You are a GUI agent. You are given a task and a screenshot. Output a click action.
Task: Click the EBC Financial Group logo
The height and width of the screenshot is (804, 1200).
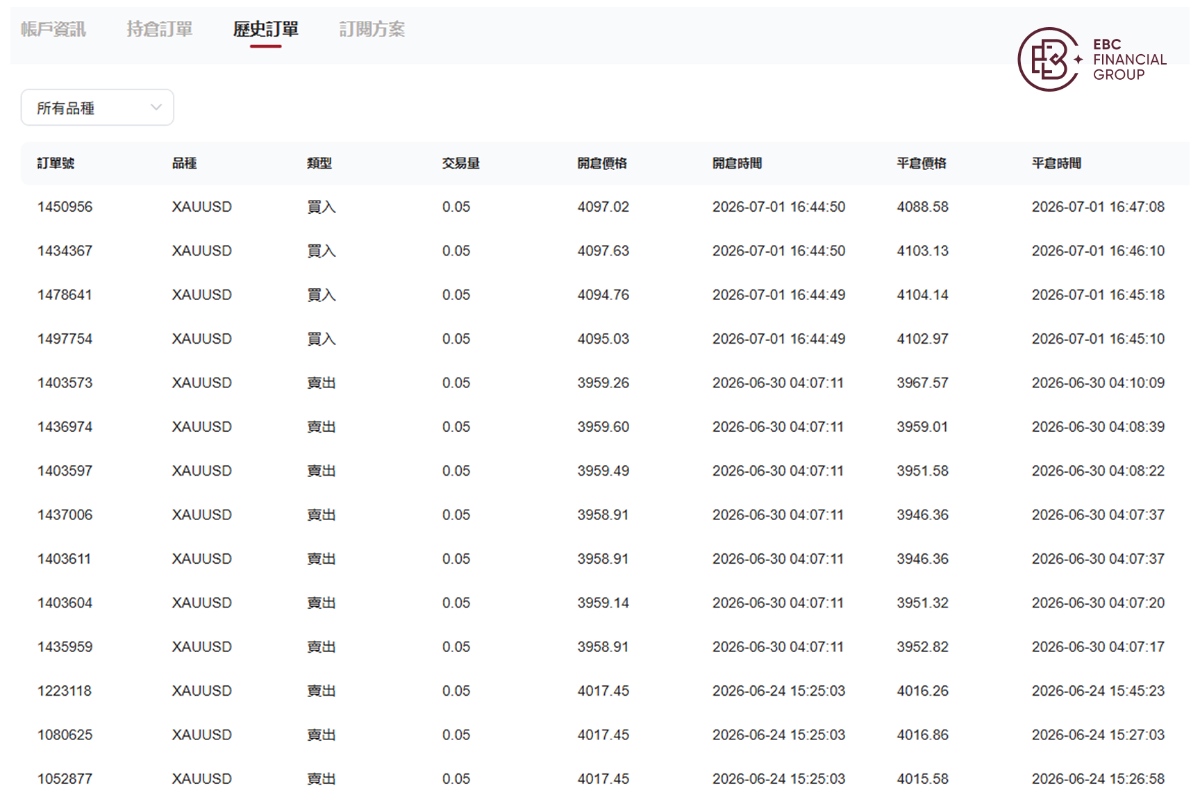click(1092, 60)
